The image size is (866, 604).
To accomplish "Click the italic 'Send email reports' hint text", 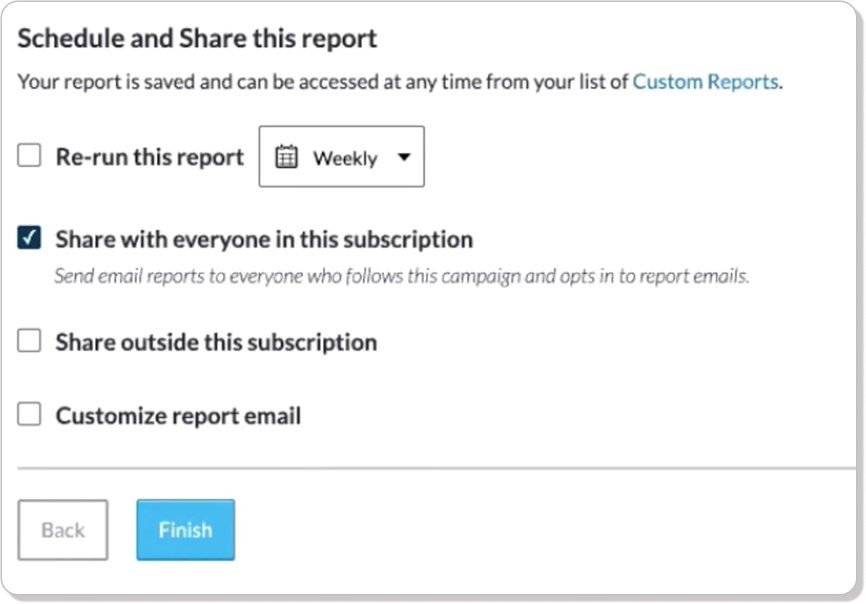I will coord(402,275).
